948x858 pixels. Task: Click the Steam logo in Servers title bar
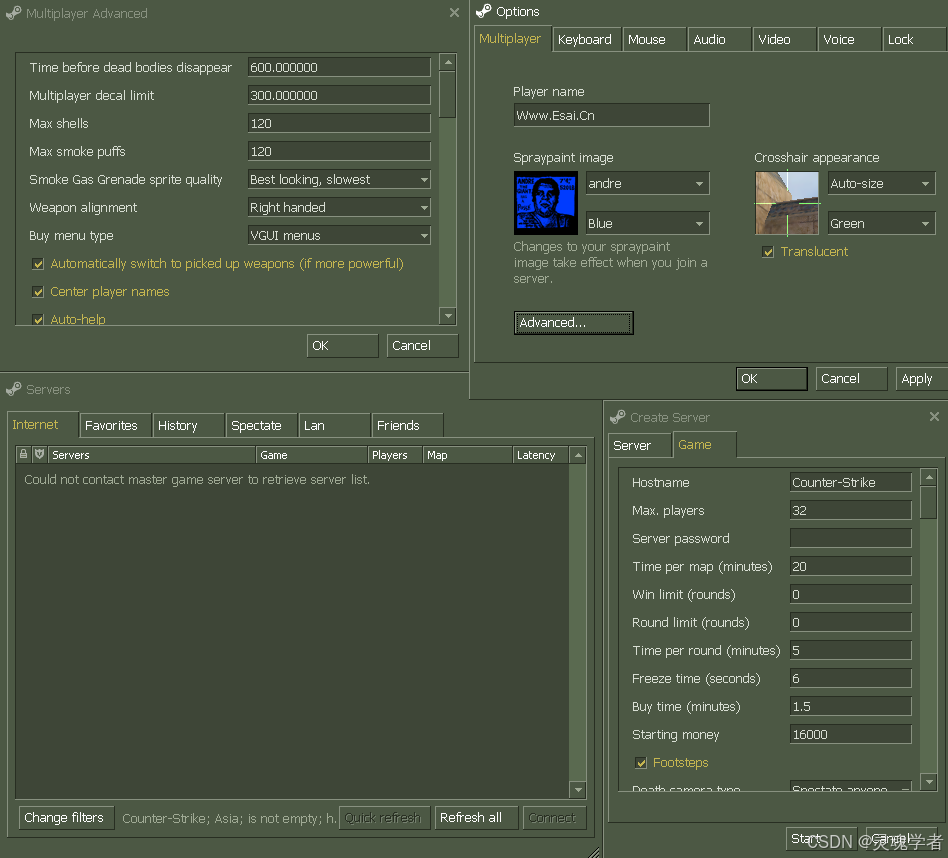click(13, 389)
